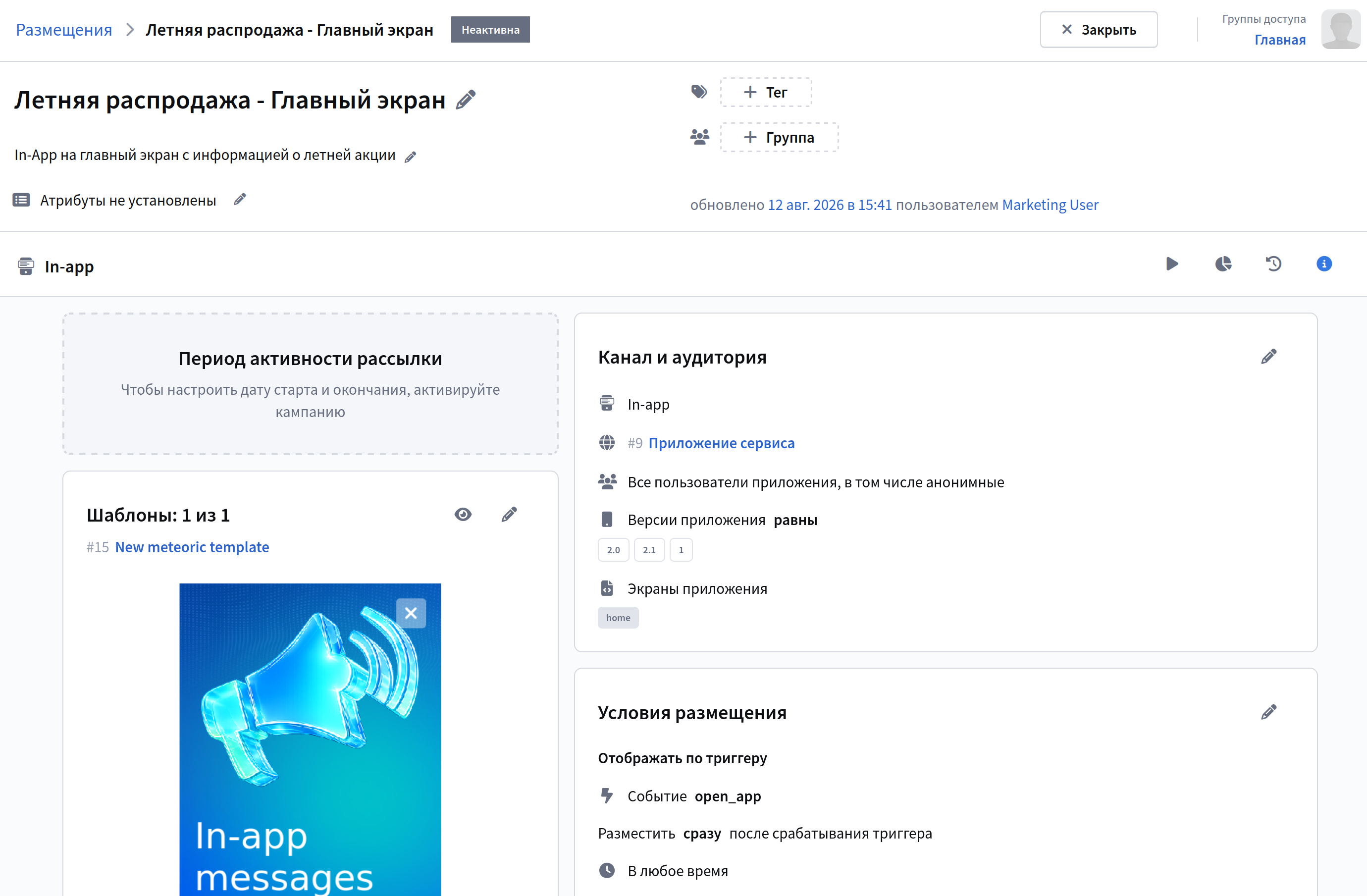1367x896 pixels.
Task: Click the people icon near Группа
Action: (x=699, y=137)
